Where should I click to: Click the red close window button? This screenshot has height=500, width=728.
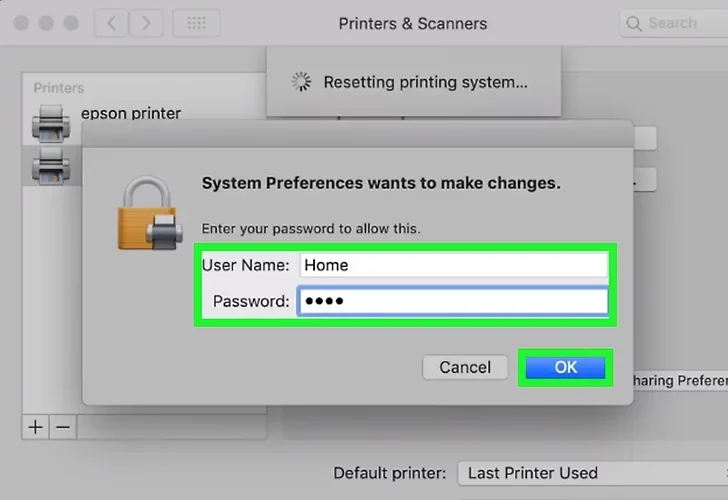click(x=21, y=23)
